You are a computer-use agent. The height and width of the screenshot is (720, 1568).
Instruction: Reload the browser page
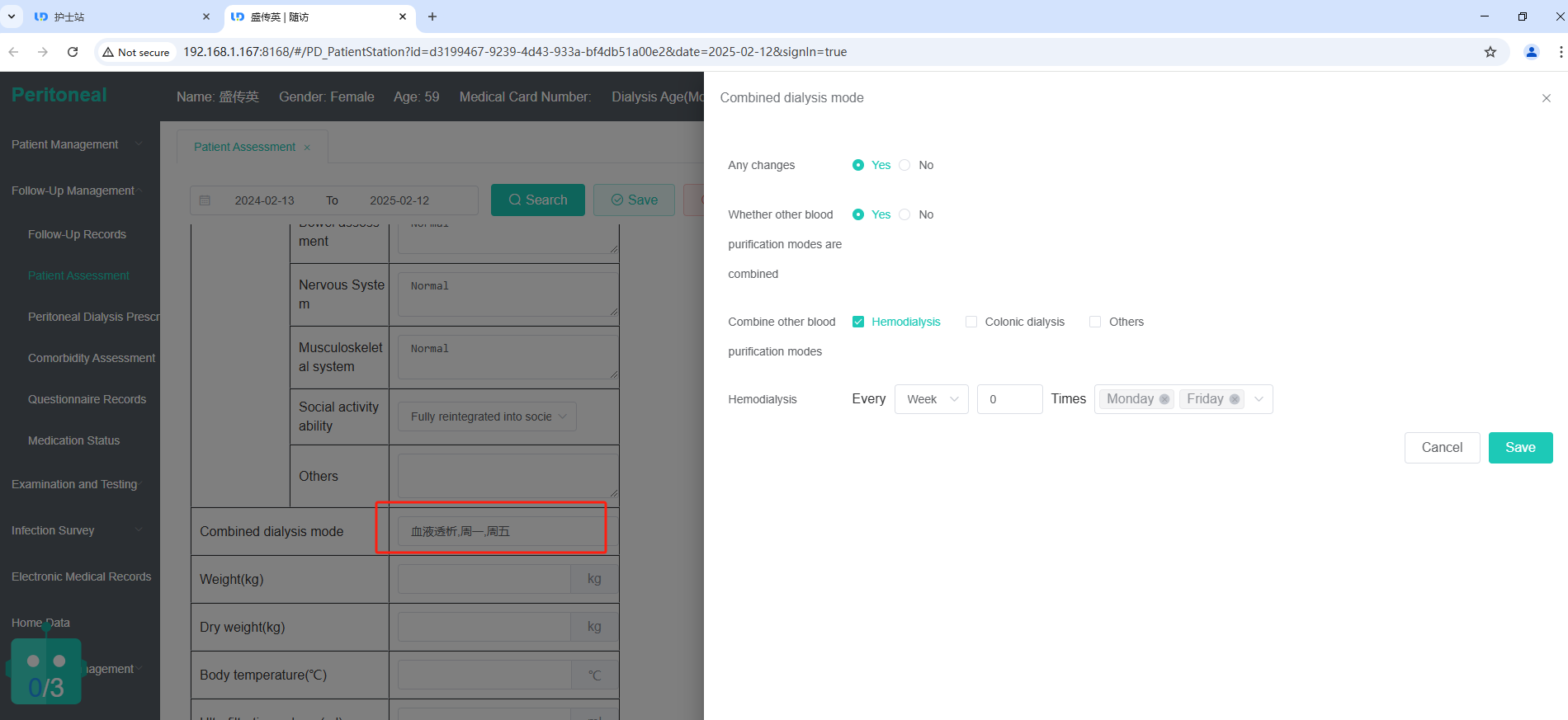tap(73, 52)
